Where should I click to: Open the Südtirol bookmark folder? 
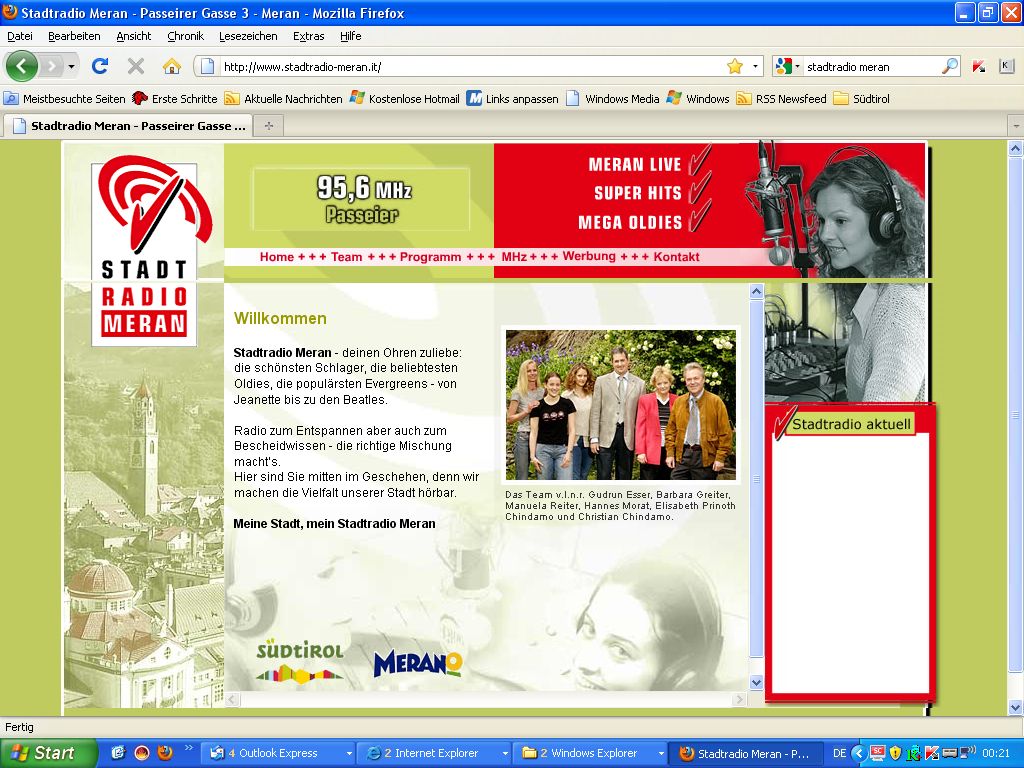(x=862, y=99)
